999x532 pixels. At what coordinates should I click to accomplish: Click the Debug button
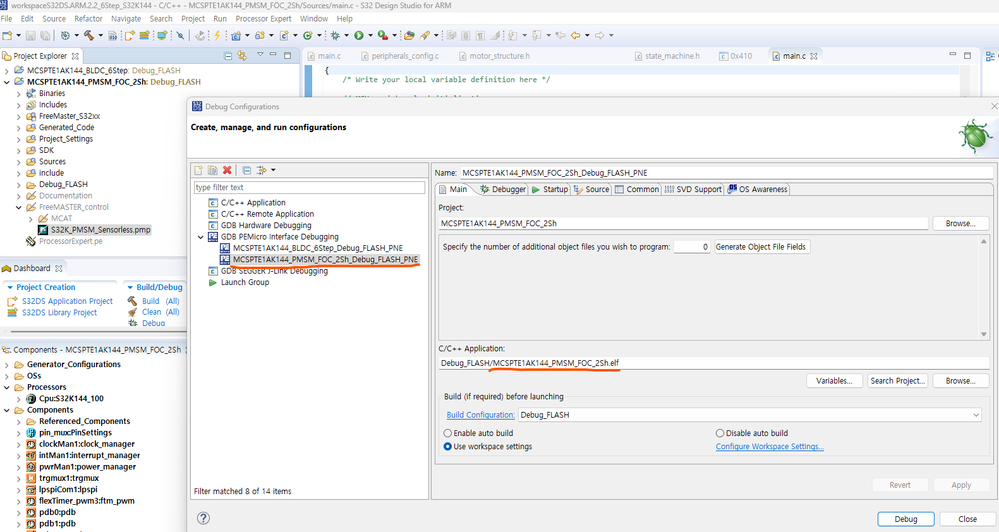[905, 519]
